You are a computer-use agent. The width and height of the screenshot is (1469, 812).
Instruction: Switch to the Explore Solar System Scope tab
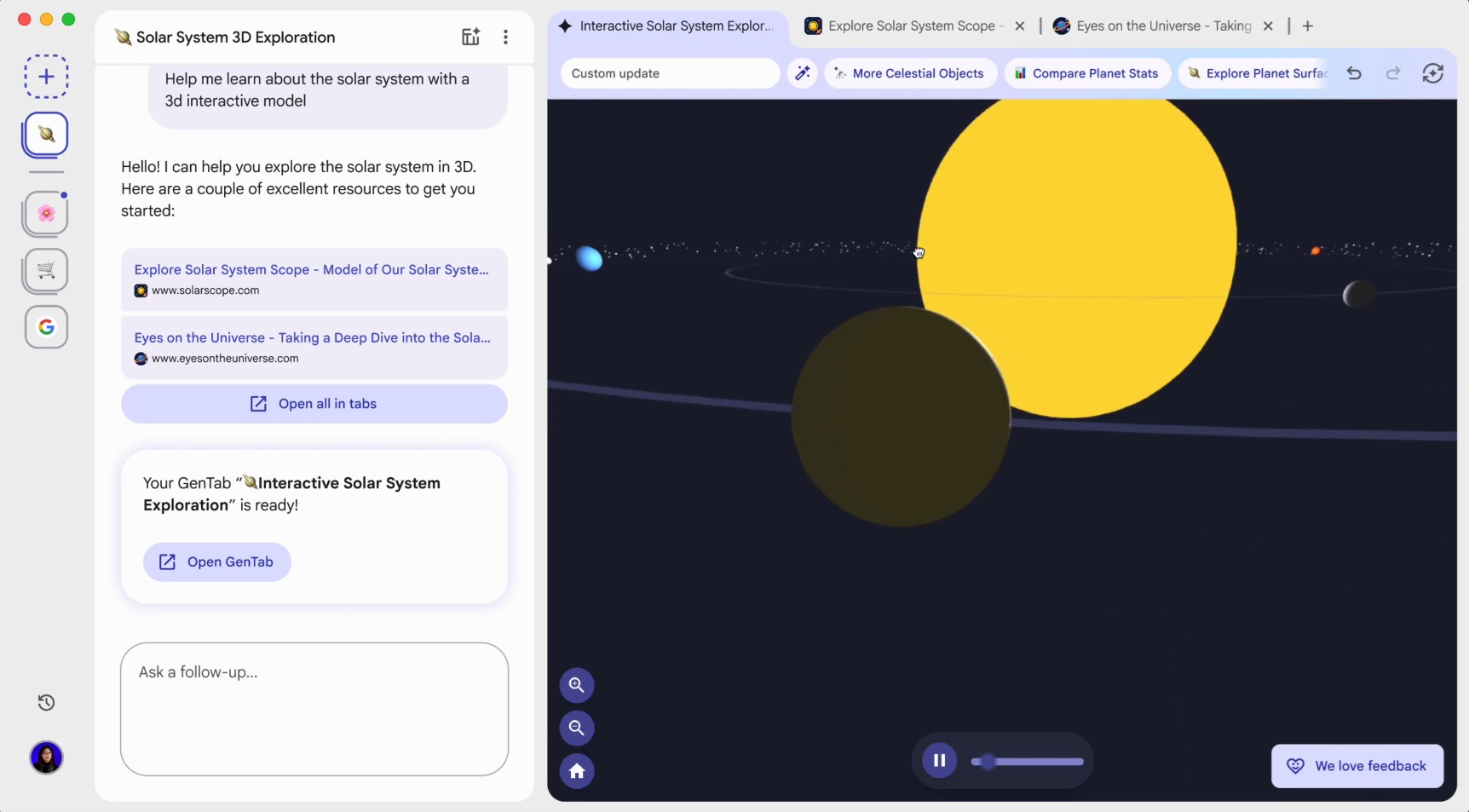907,26
